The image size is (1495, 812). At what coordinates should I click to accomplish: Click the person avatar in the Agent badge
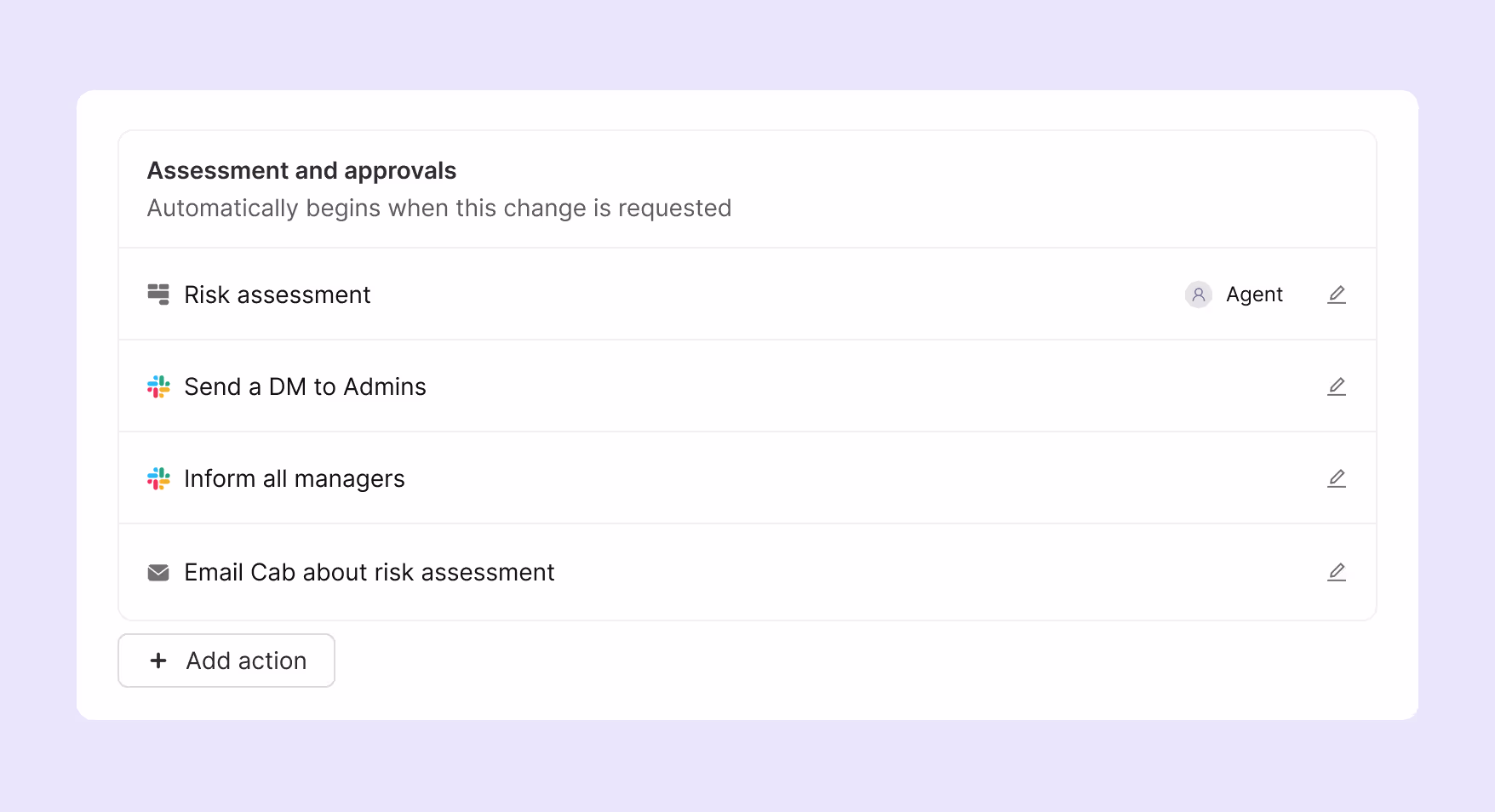[1199, 294]
